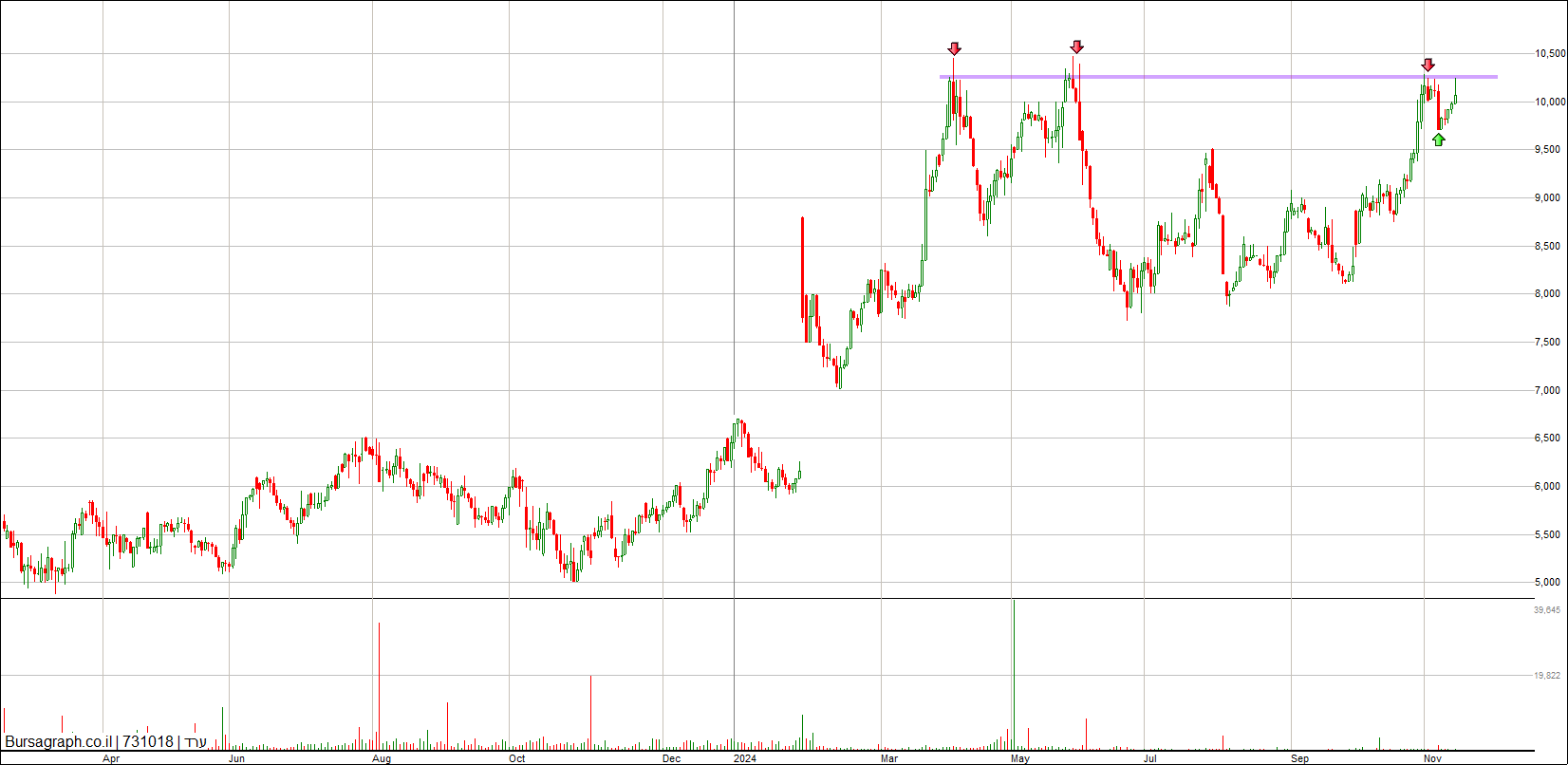Select the red arrow marker above the November peak
Viewport: 1568px width, 765px height.
[1428, 65]
